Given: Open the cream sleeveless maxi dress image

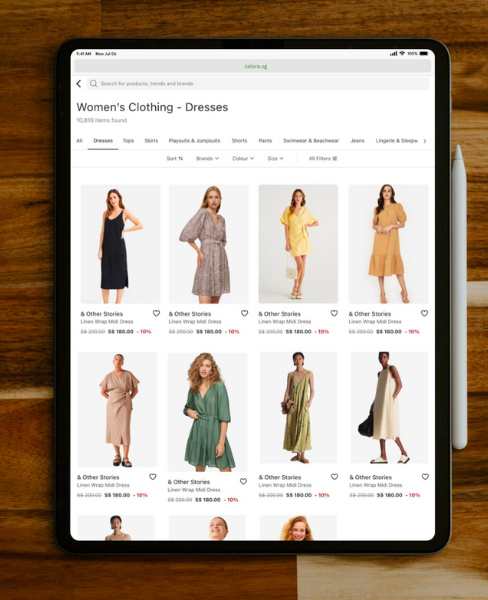Looking at the screenshot, I should (x=389, y=408).
